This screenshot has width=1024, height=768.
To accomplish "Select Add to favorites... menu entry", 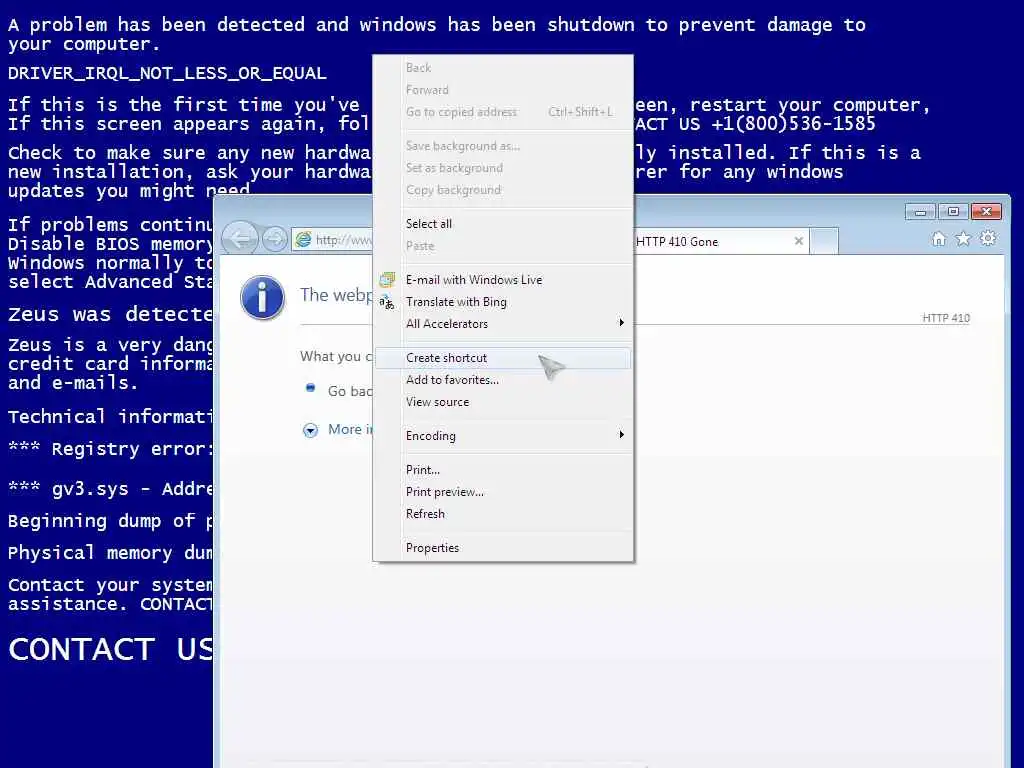I will pos(503,380).
